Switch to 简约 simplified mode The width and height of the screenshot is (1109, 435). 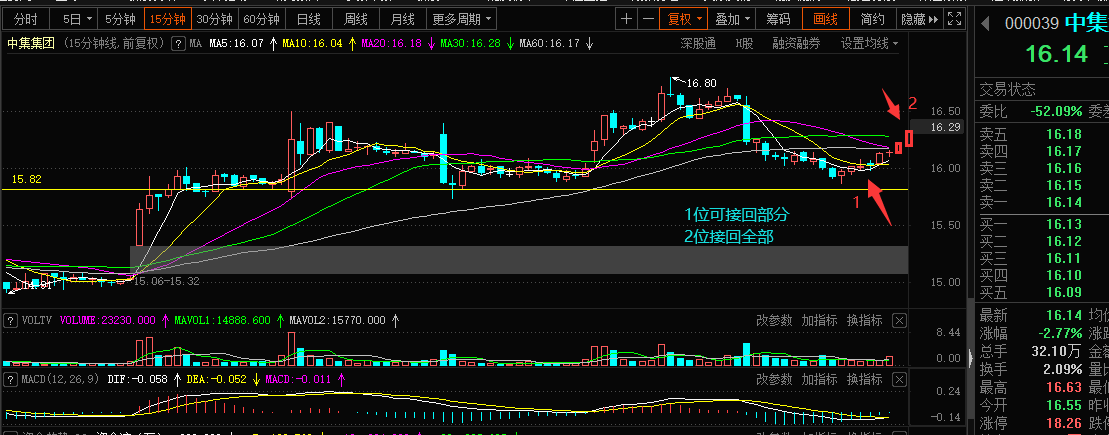tap(872, 19)
